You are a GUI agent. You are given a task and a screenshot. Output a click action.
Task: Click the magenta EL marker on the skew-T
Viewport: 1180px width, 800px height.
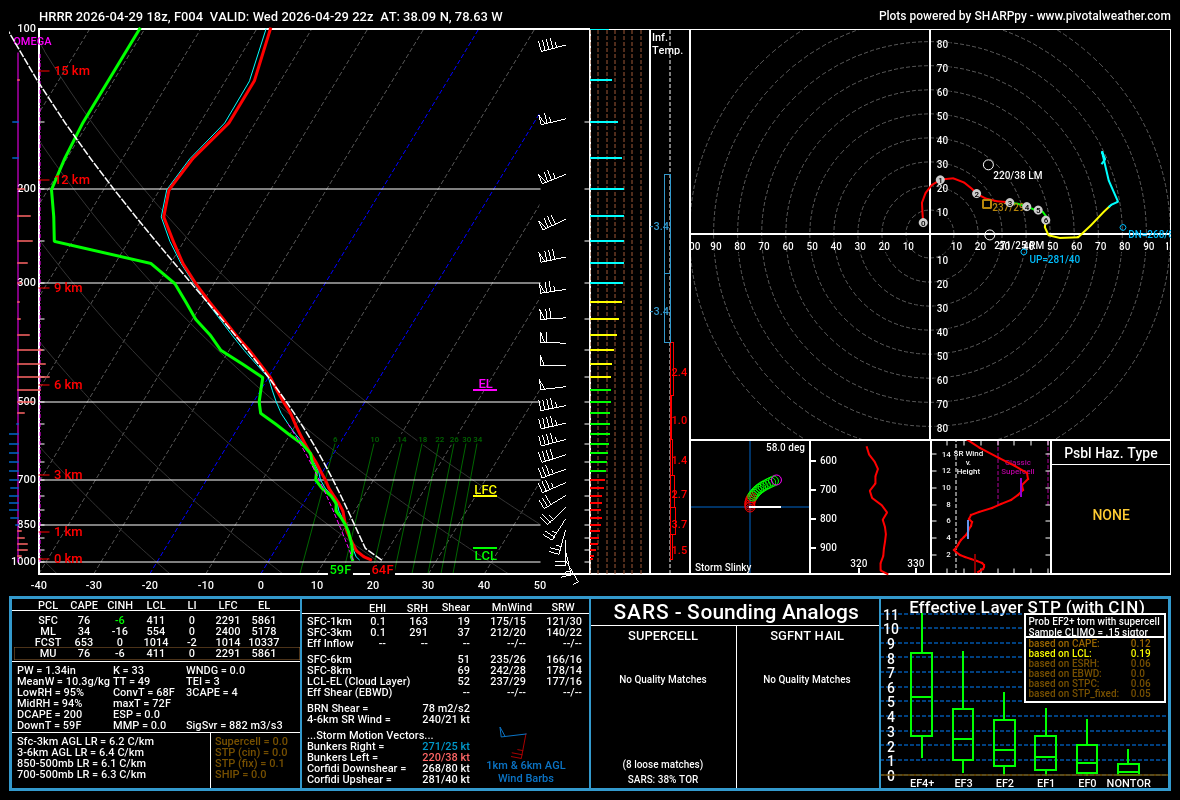[484, 384]
